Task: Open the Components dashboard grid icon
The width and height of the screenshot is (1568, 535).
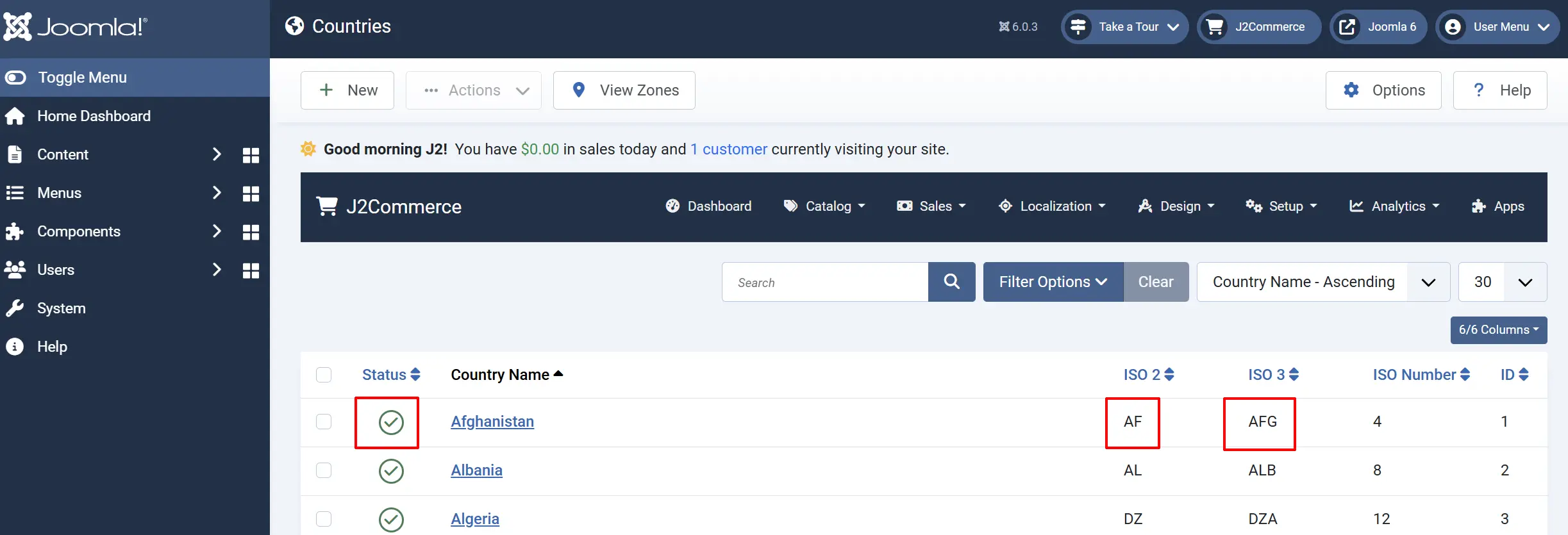Action: [x=251, y=232]
